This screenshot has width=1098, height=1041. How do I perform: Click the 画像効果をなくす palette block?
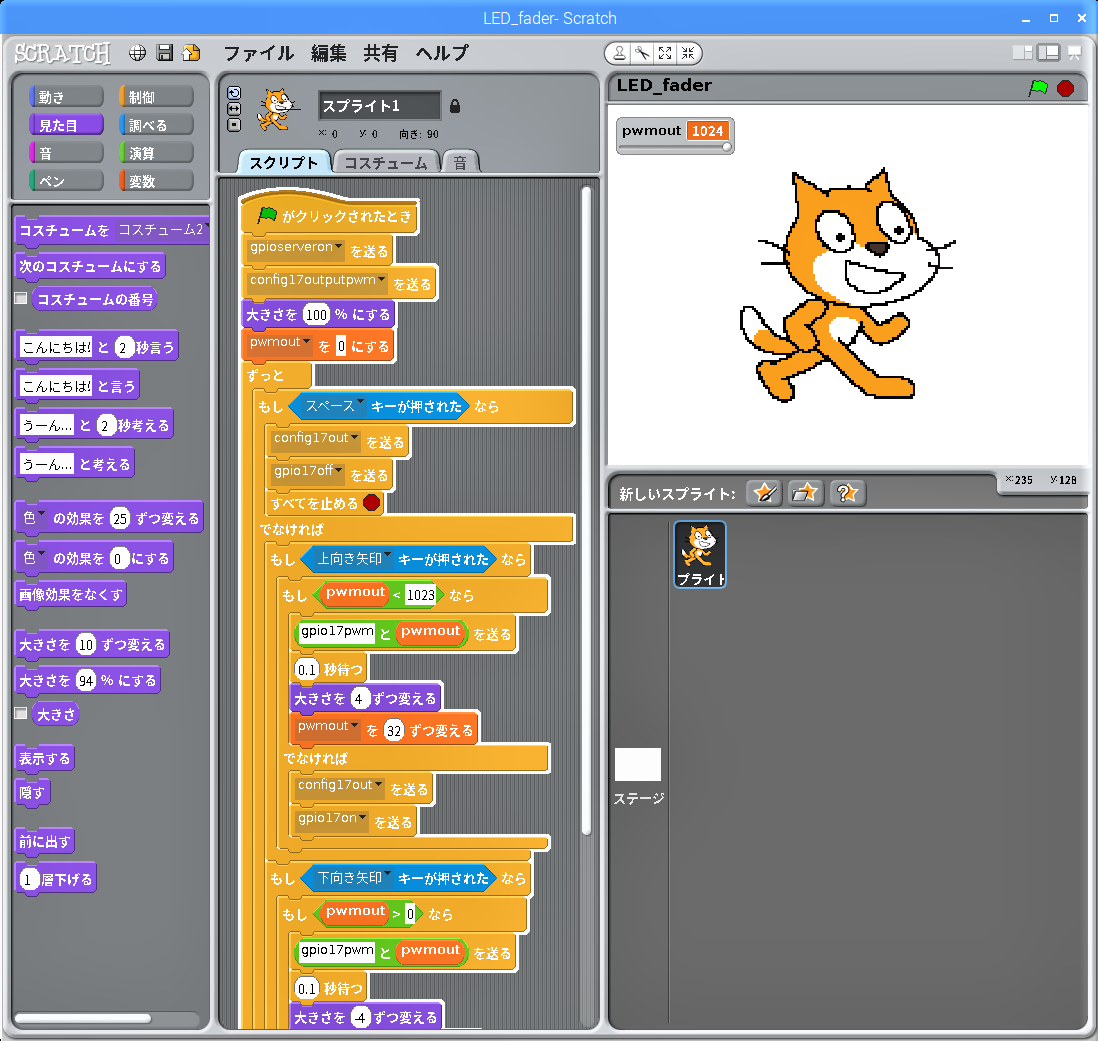coord(71,595)
